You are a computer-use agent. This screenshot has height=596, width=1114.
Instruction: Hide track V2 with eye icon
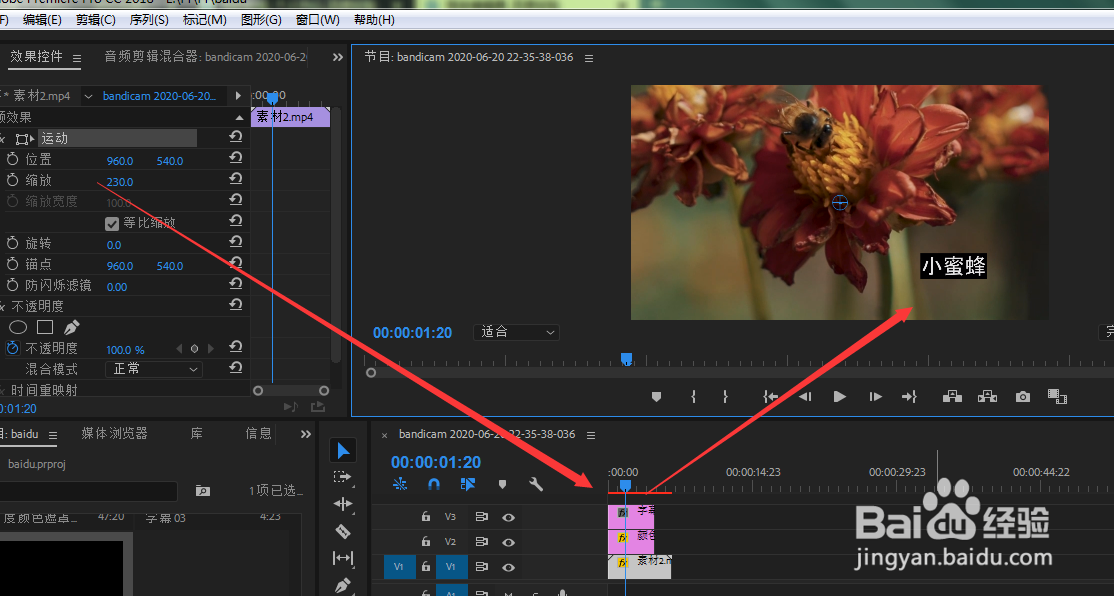(x=509, y=542)
